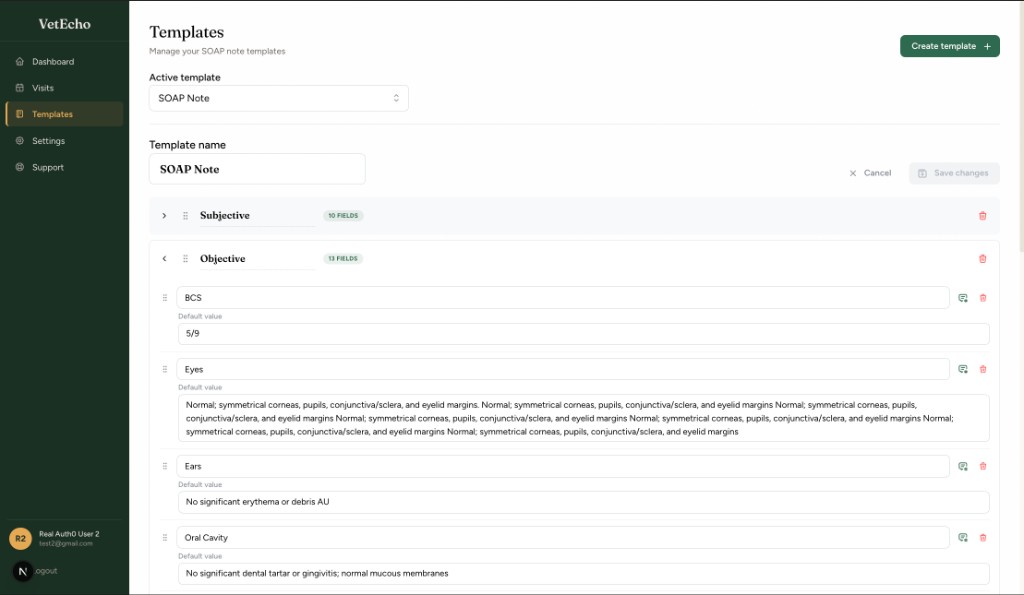Select Visits in the sidebar
Image resolution: width=1024 pixels, height=595 pixels.
pyautogui.click(x=42, y=87)
